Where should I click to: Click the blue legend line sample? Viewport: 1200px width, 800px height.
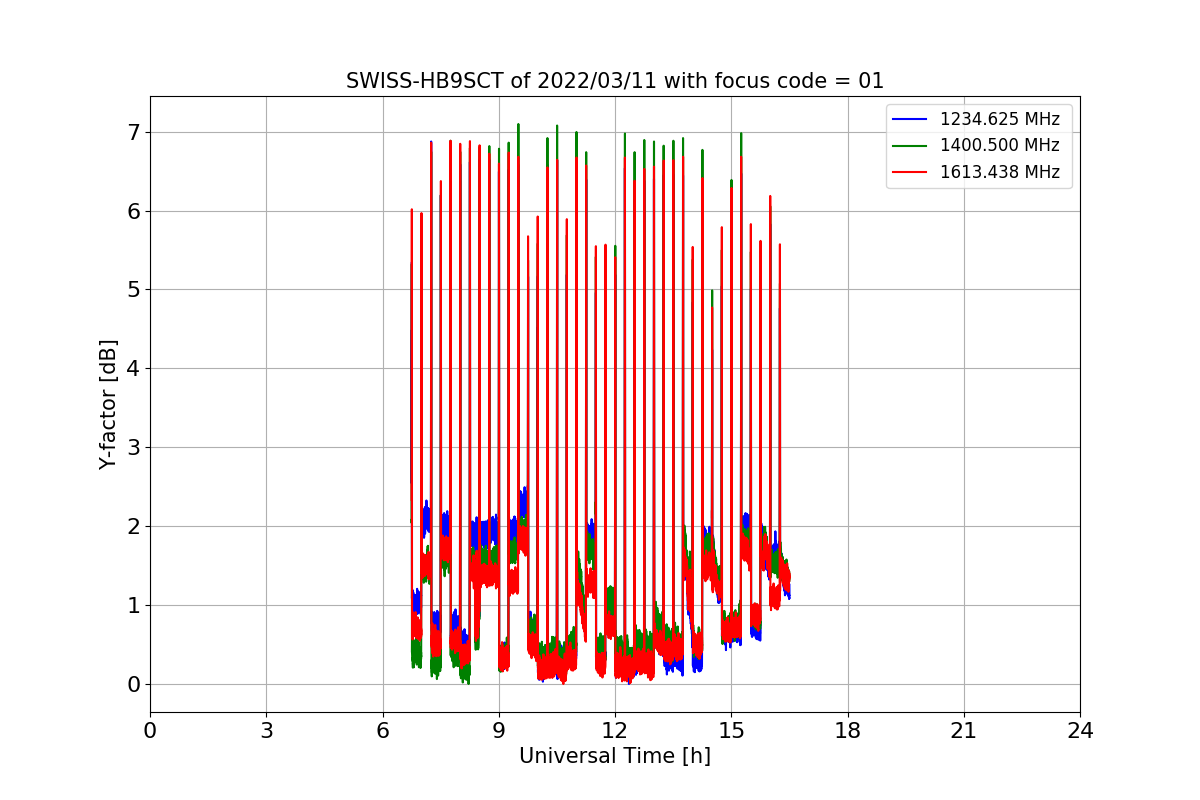[x=910, y=120]
